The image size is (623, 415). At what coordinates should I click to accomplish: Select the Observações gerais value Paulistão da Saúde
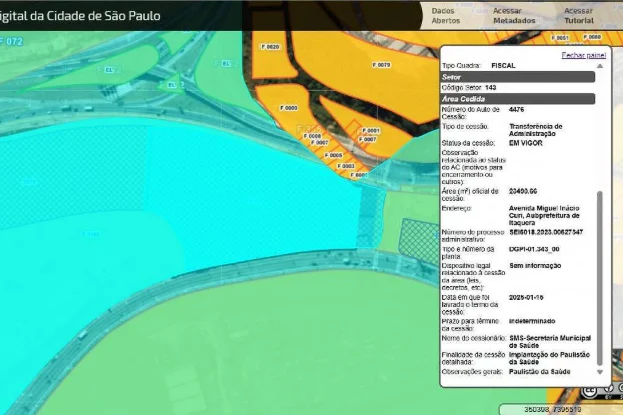click(540, 372)
